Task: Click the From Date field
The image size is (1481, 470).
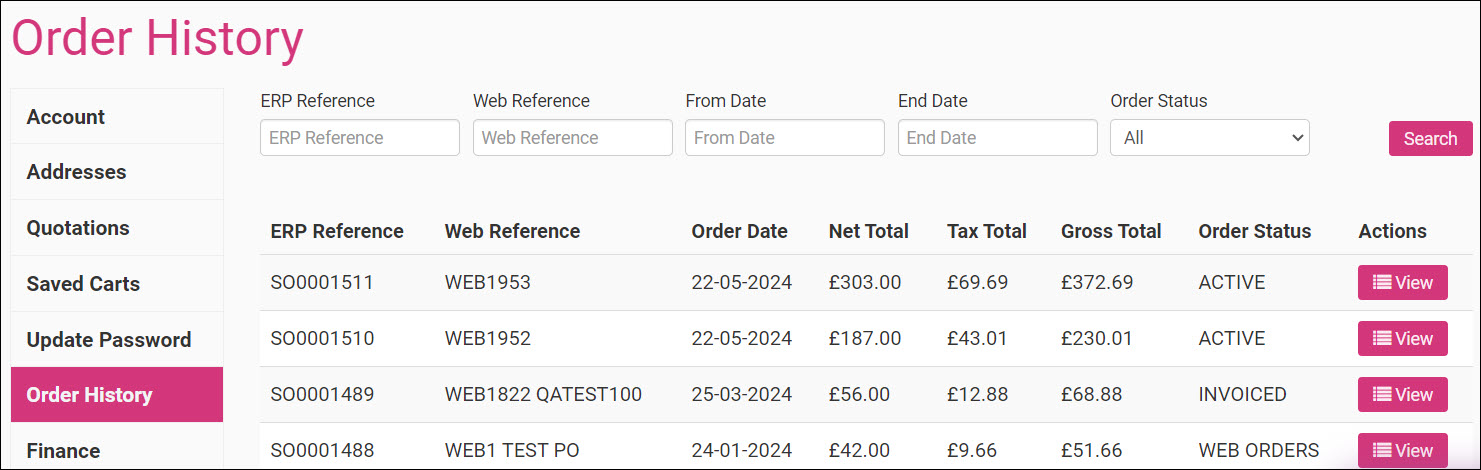Action: pos(785,138)
